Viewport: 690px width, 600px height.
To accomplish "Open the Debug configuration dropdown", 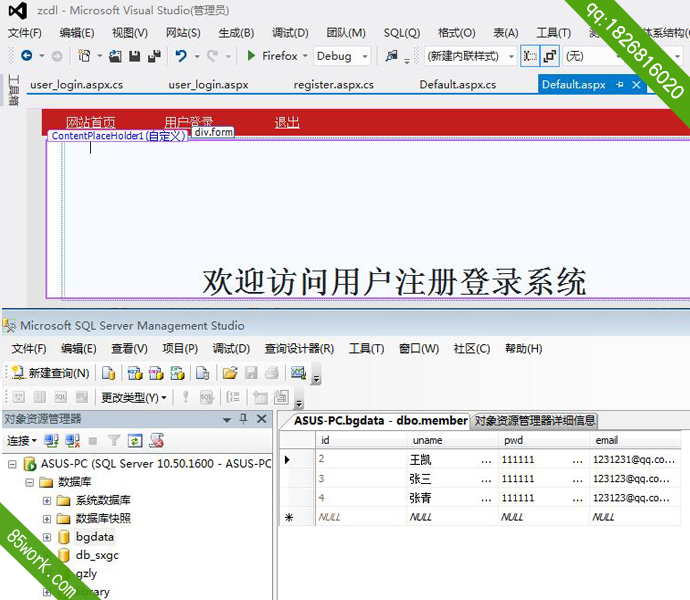I will coord(365,56).
